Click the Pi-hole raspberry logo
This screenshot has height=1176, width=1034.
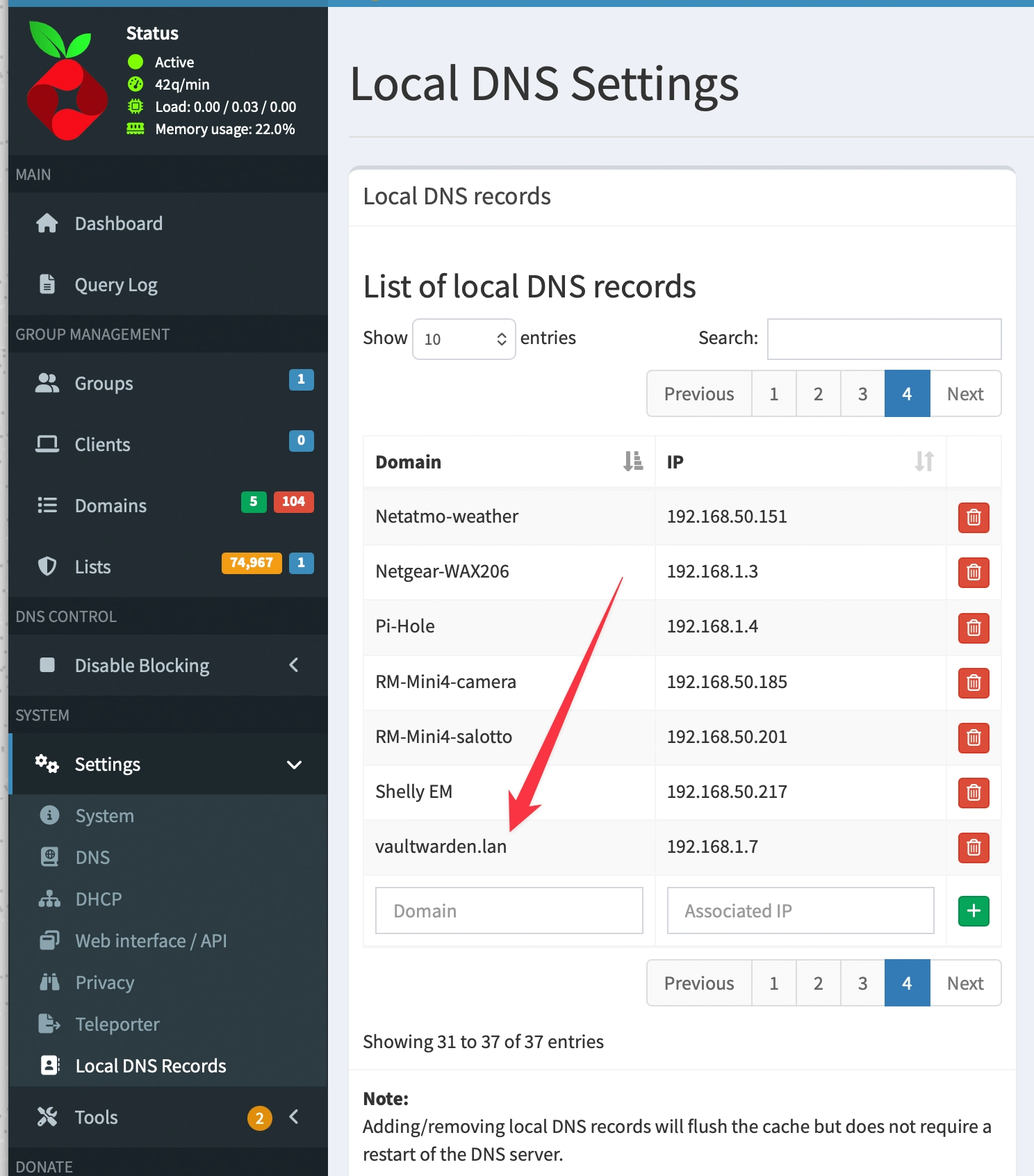pyautogui.click(x=66, y=80)
